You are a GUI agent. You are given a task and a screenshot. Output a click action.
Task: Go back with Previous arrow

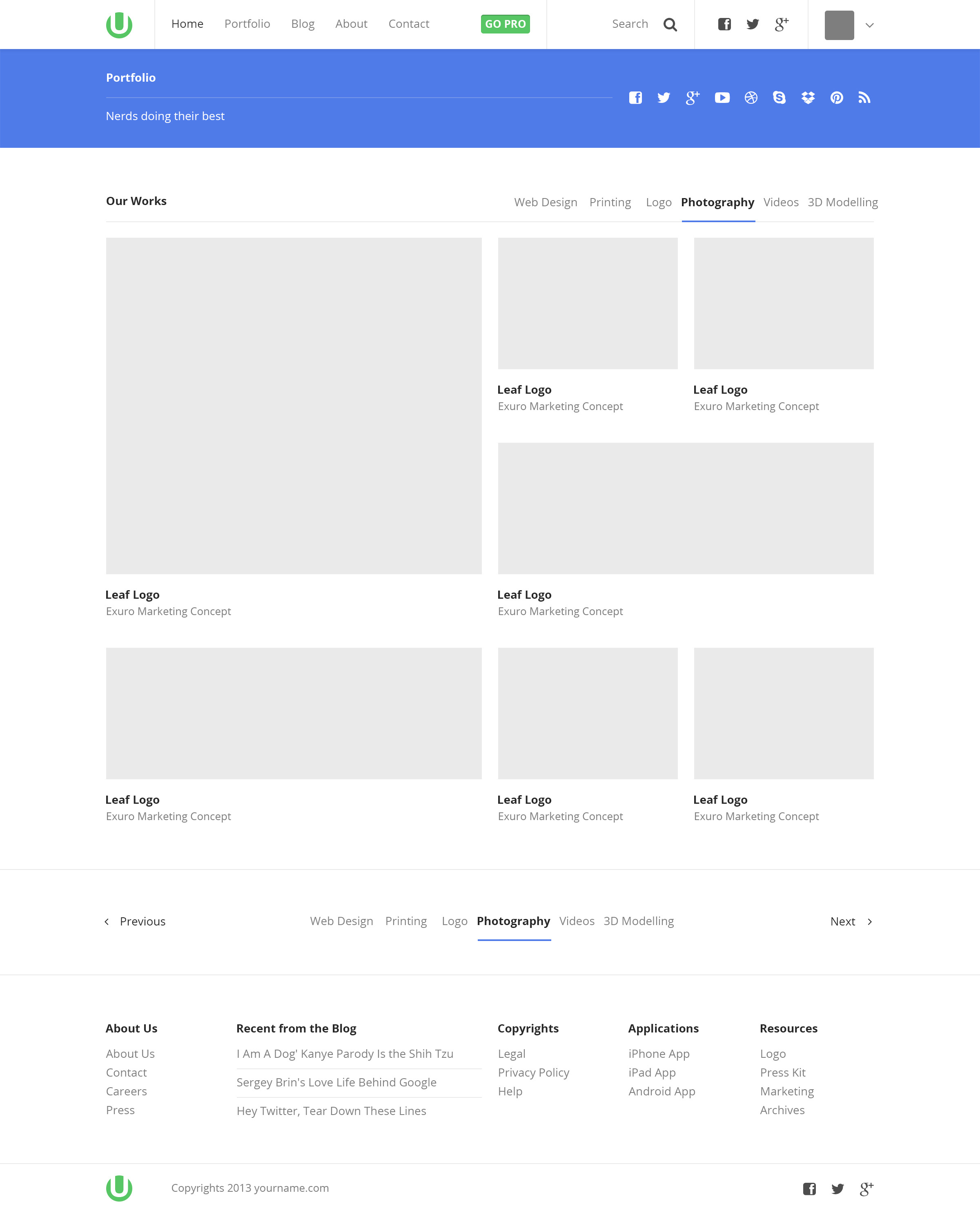pos(107,922)
